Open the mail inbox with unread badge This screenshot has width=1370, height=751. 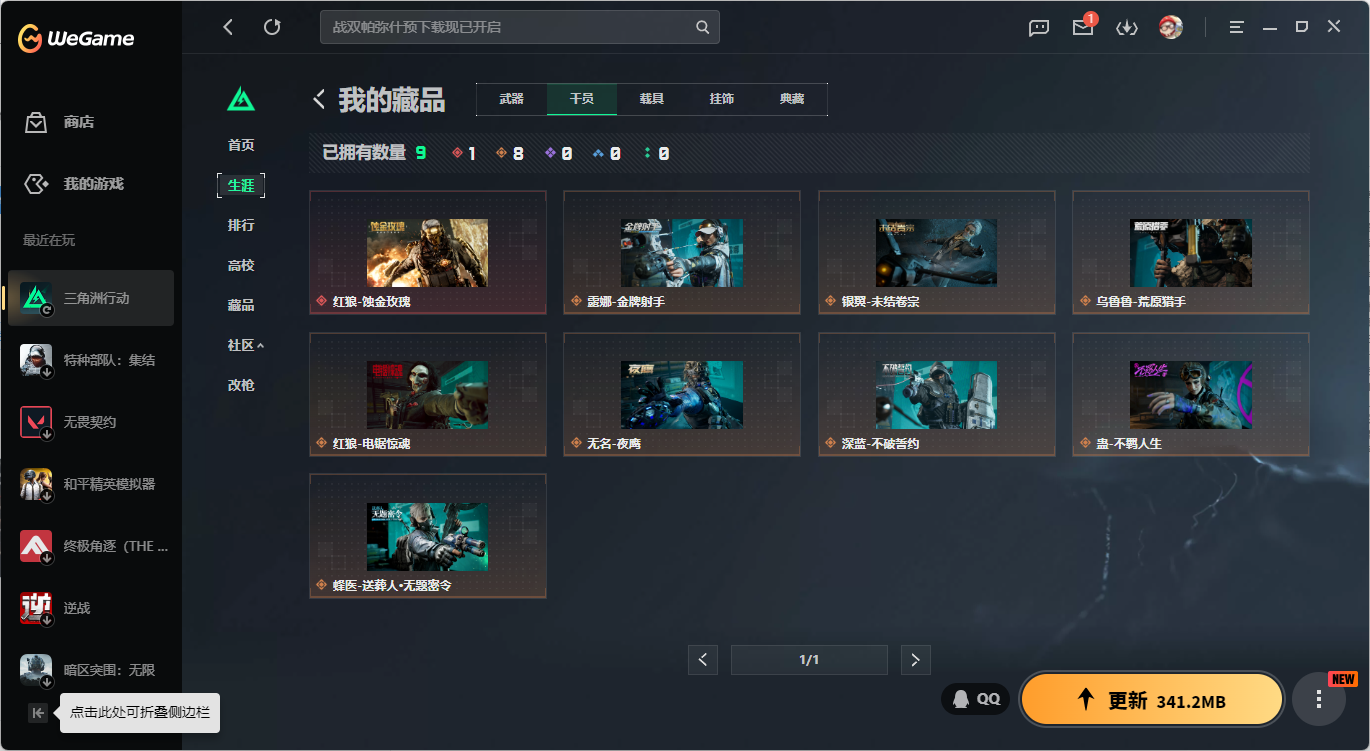[x=1083, y=27]
